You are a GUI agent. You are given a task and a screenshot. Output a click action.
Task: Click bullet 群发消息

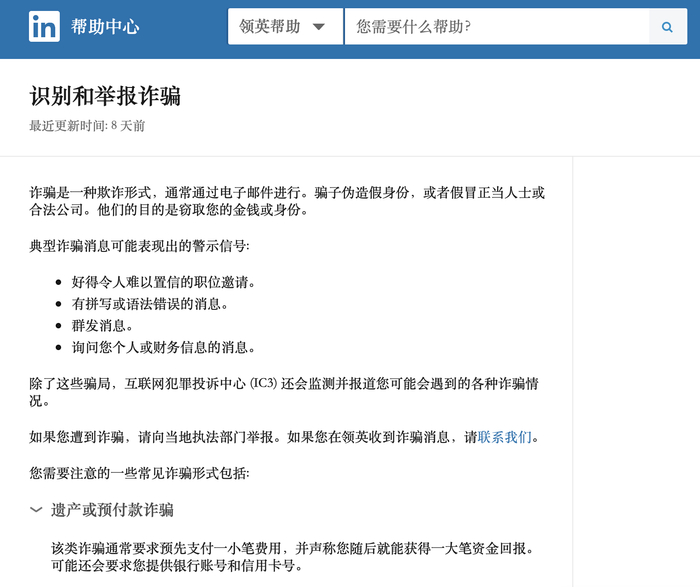pos(102,326)
